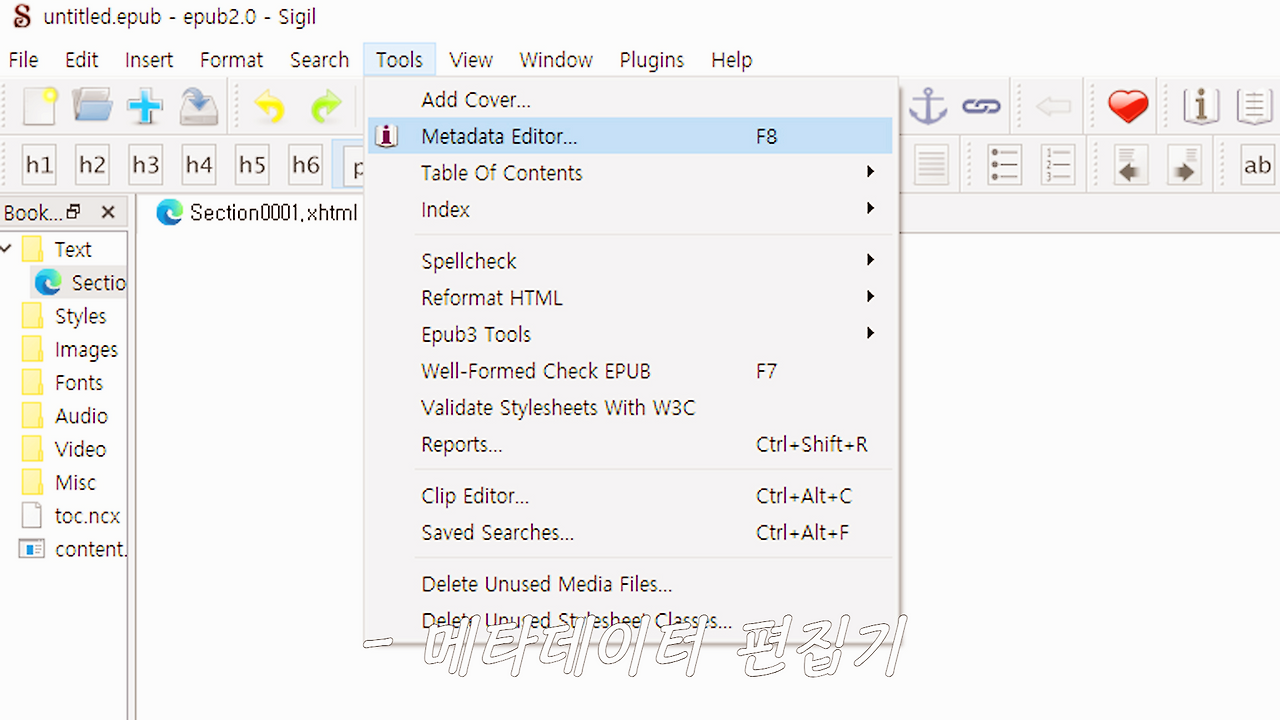Go back with the grey arrow icon
This screenshot has height=720, width=1280.
pos(1053,105)
